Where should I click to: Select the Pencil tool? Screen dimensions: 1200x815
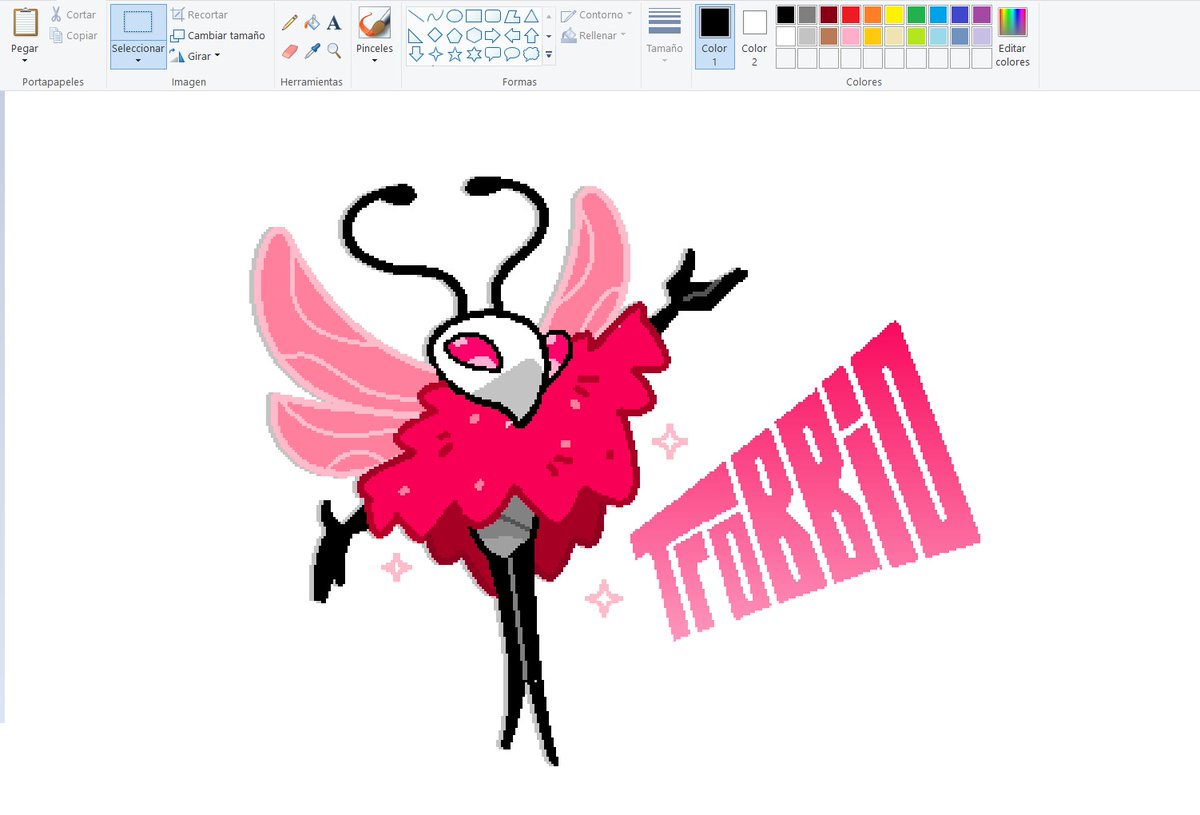[290, 21]
